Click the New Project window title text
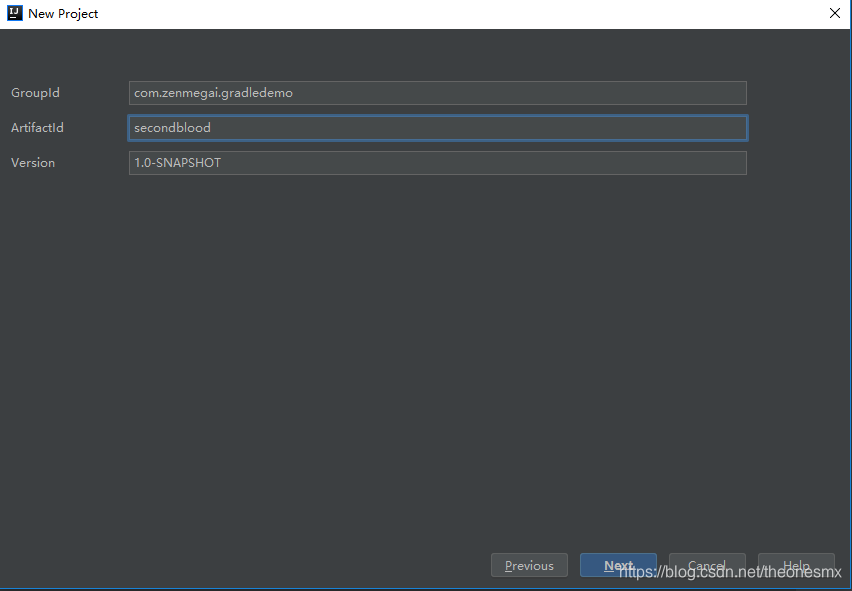 pyautogui.click(x=63, y=14)
